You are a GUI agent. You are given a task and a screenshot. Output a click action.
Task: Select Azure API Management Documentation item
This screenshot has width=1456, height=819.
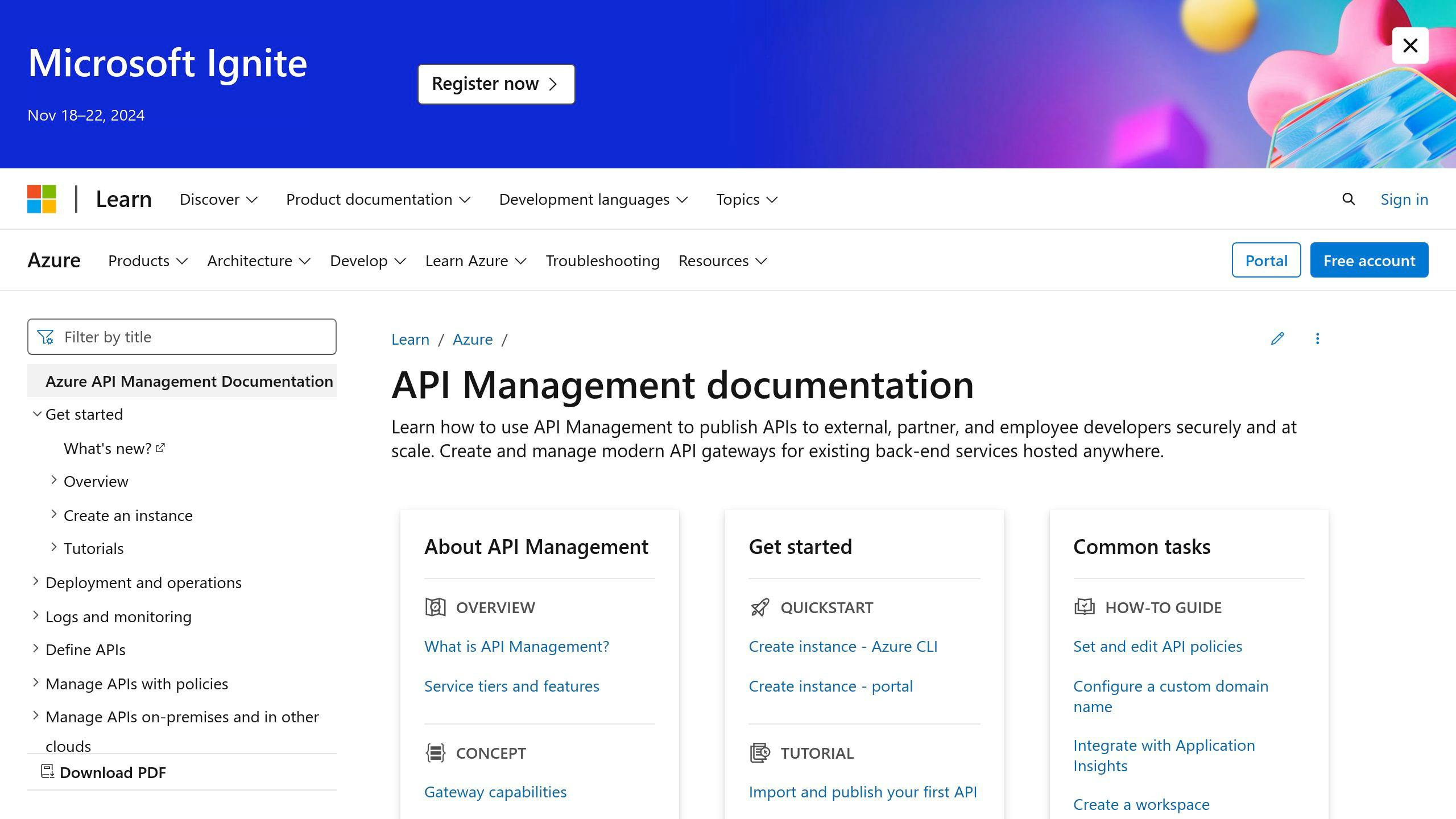[x=182, y=381]
